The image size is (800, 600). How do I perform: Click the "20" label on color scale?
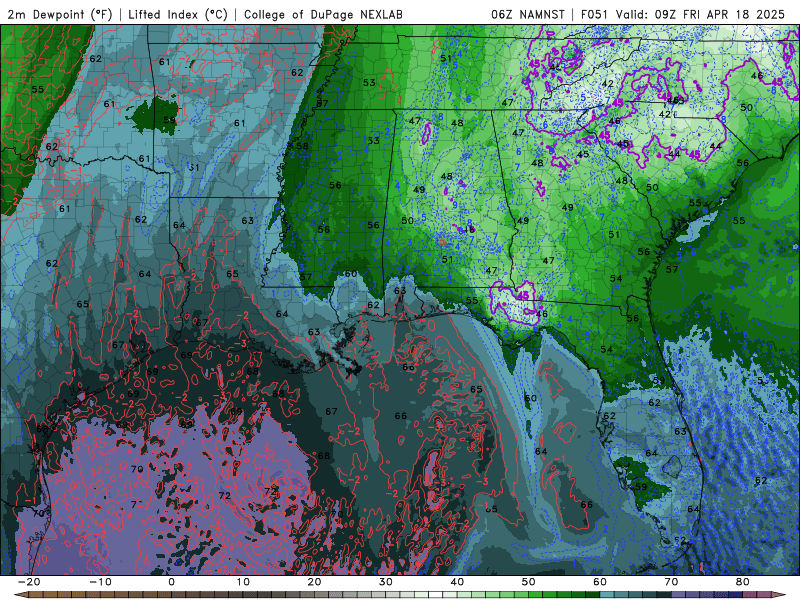click(x=314, y=582)
